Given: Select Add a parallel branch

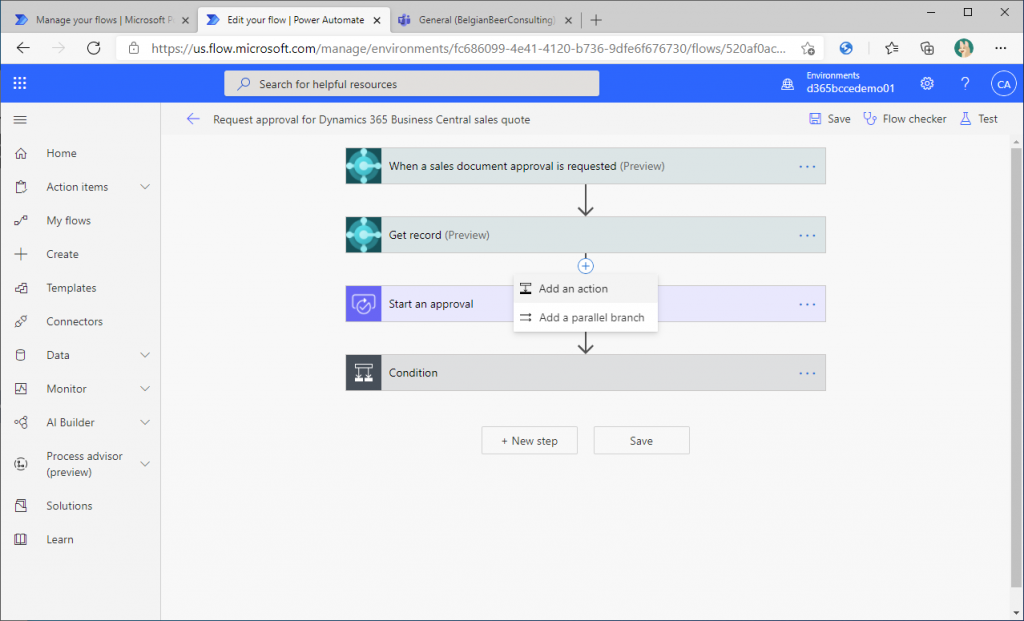Looking at the screenshot, I should tap(585, 317).
